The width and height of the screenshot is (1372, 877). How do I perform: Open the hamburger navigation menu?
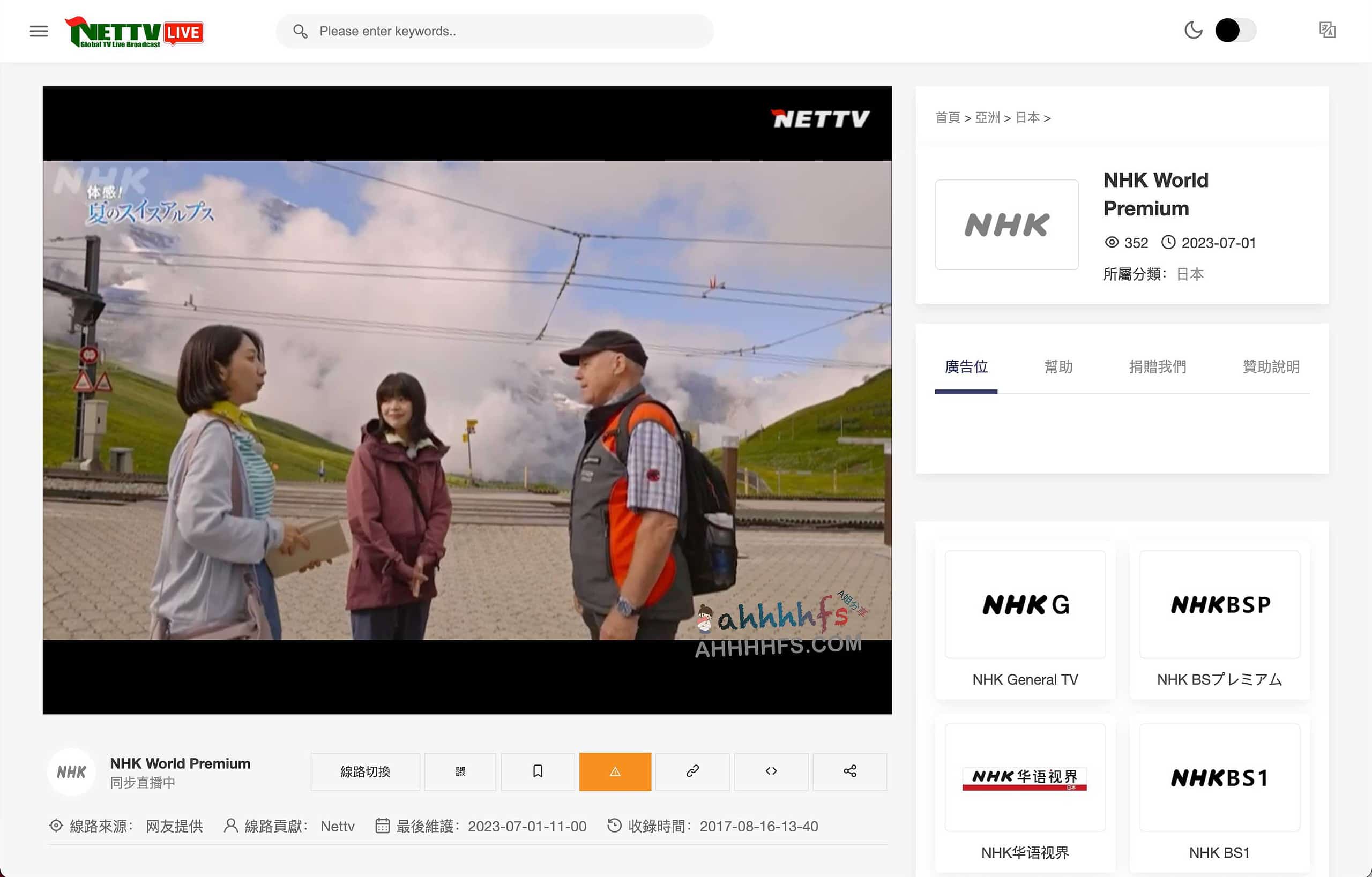[38, 31]
